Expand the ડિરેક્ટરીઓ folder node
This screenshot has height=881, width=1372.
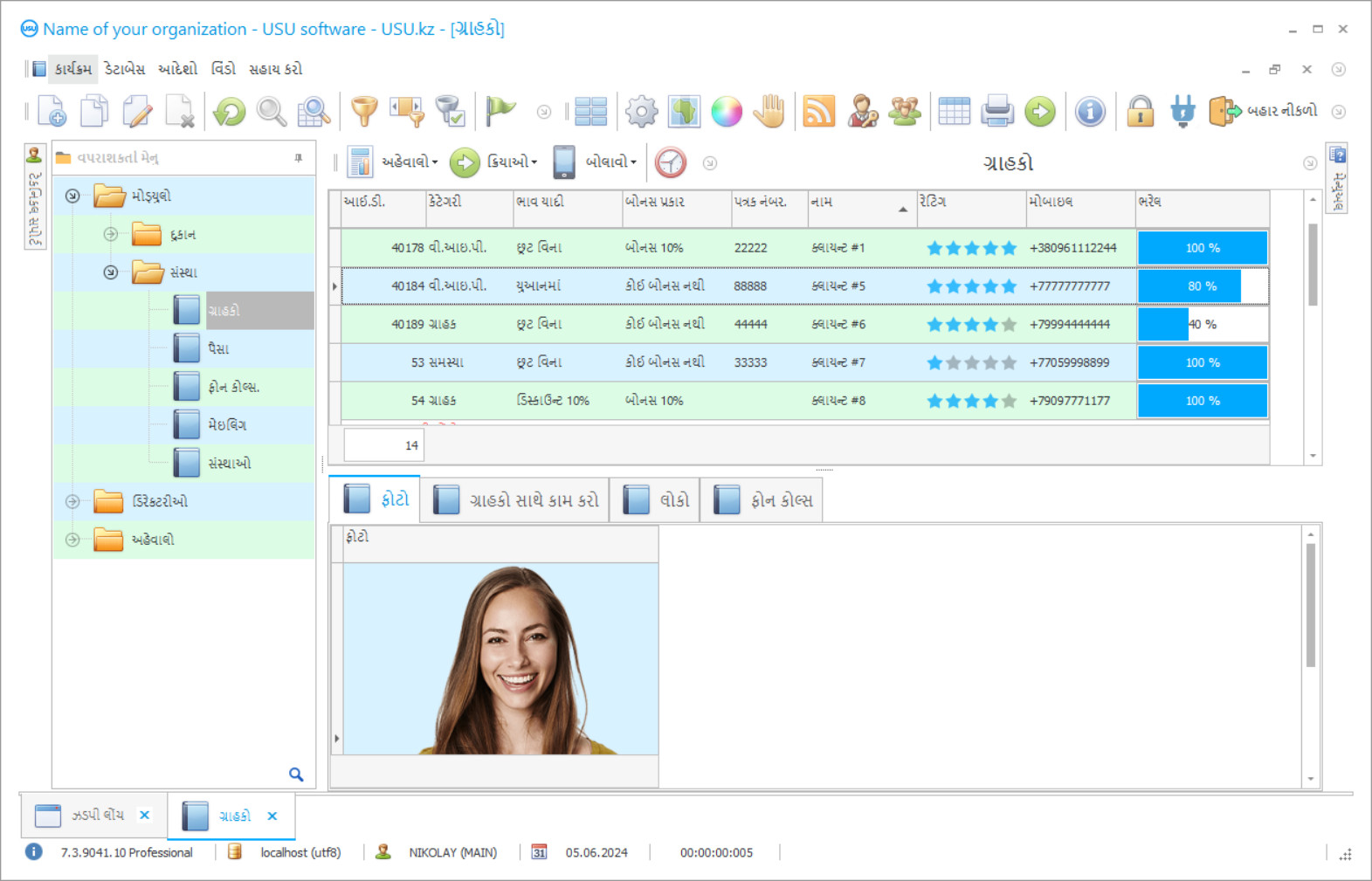pos(72,501)
